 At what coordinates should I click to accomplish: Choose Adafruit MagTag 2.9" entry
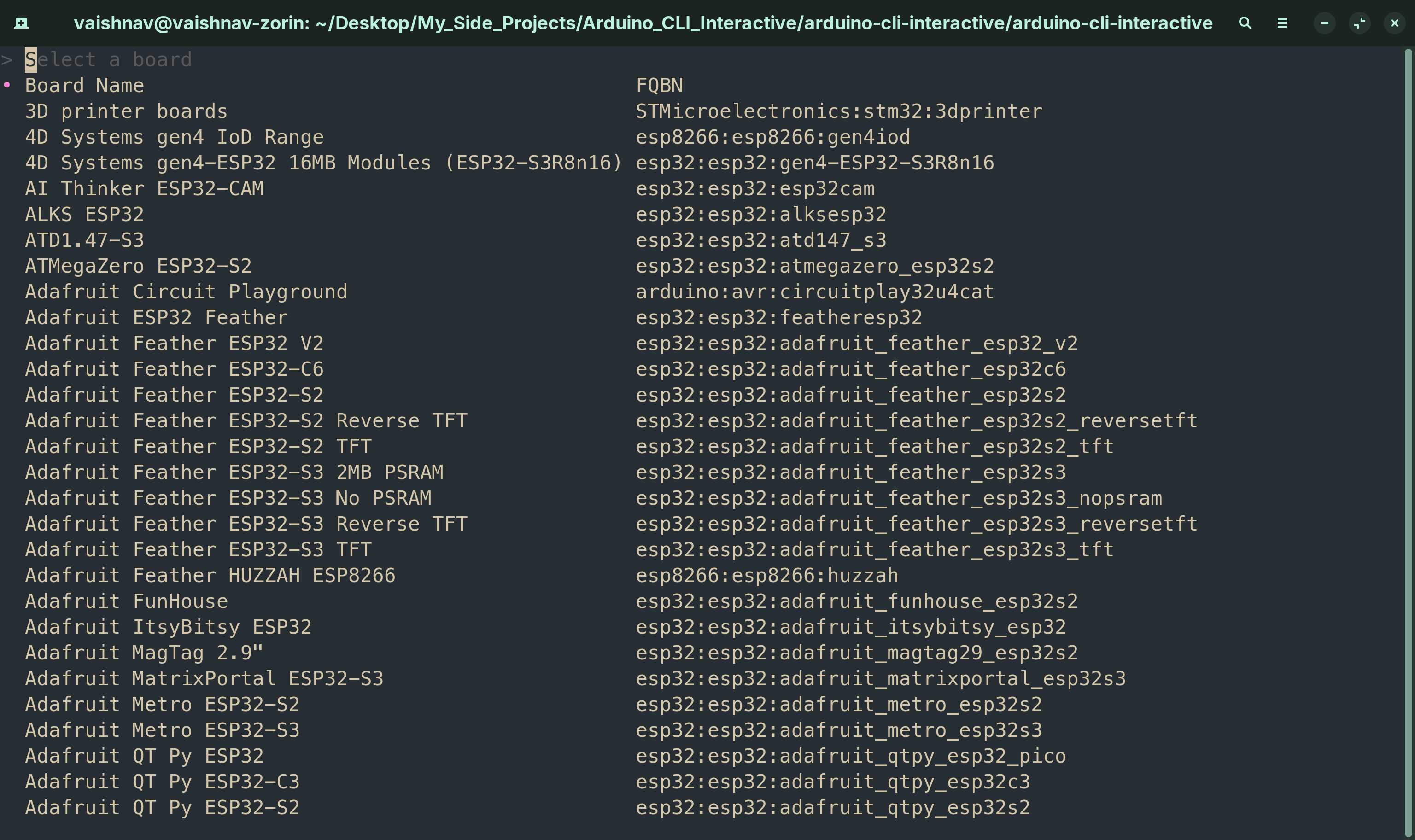(551, 653)
